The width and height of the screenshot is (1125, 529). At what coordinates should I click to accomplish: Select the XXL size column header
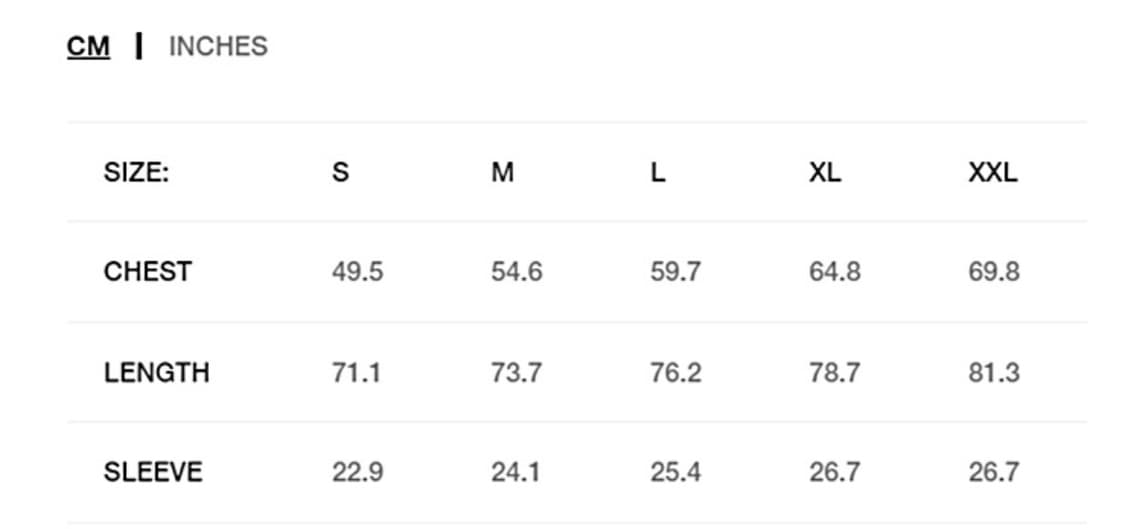[x=993, y=172]
